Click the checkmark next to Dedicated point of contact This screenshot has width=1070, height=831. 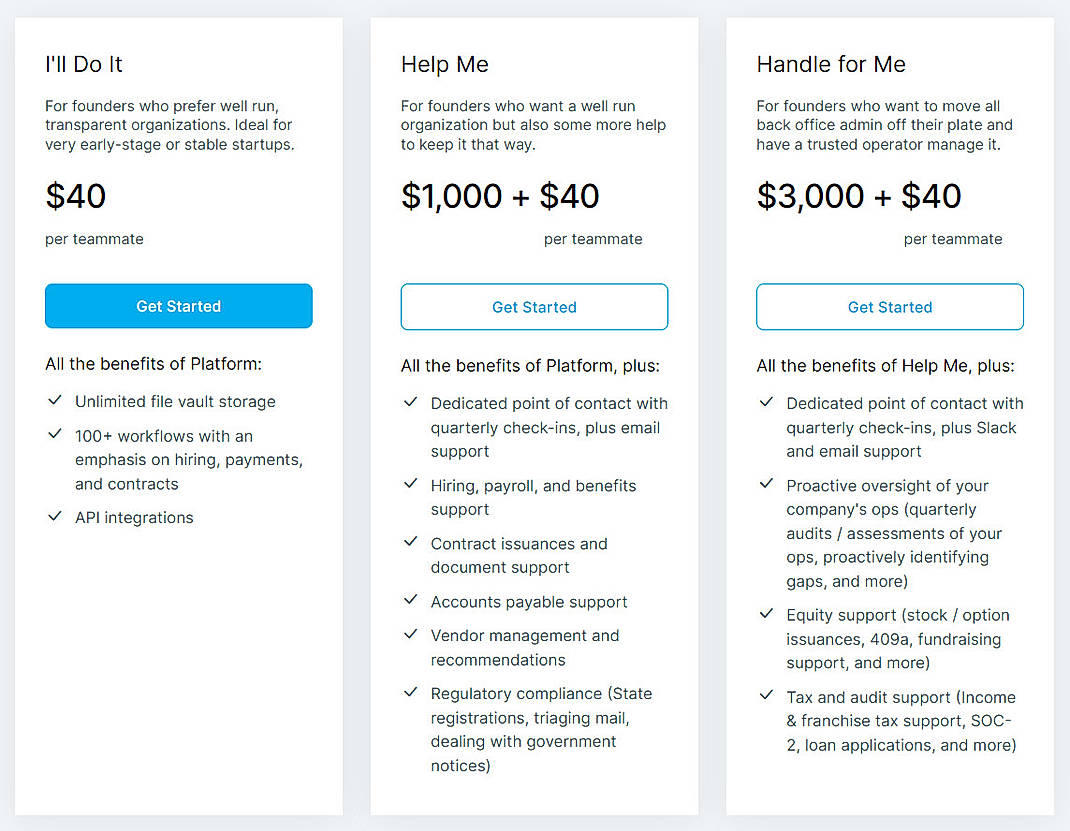click(411, 401)
